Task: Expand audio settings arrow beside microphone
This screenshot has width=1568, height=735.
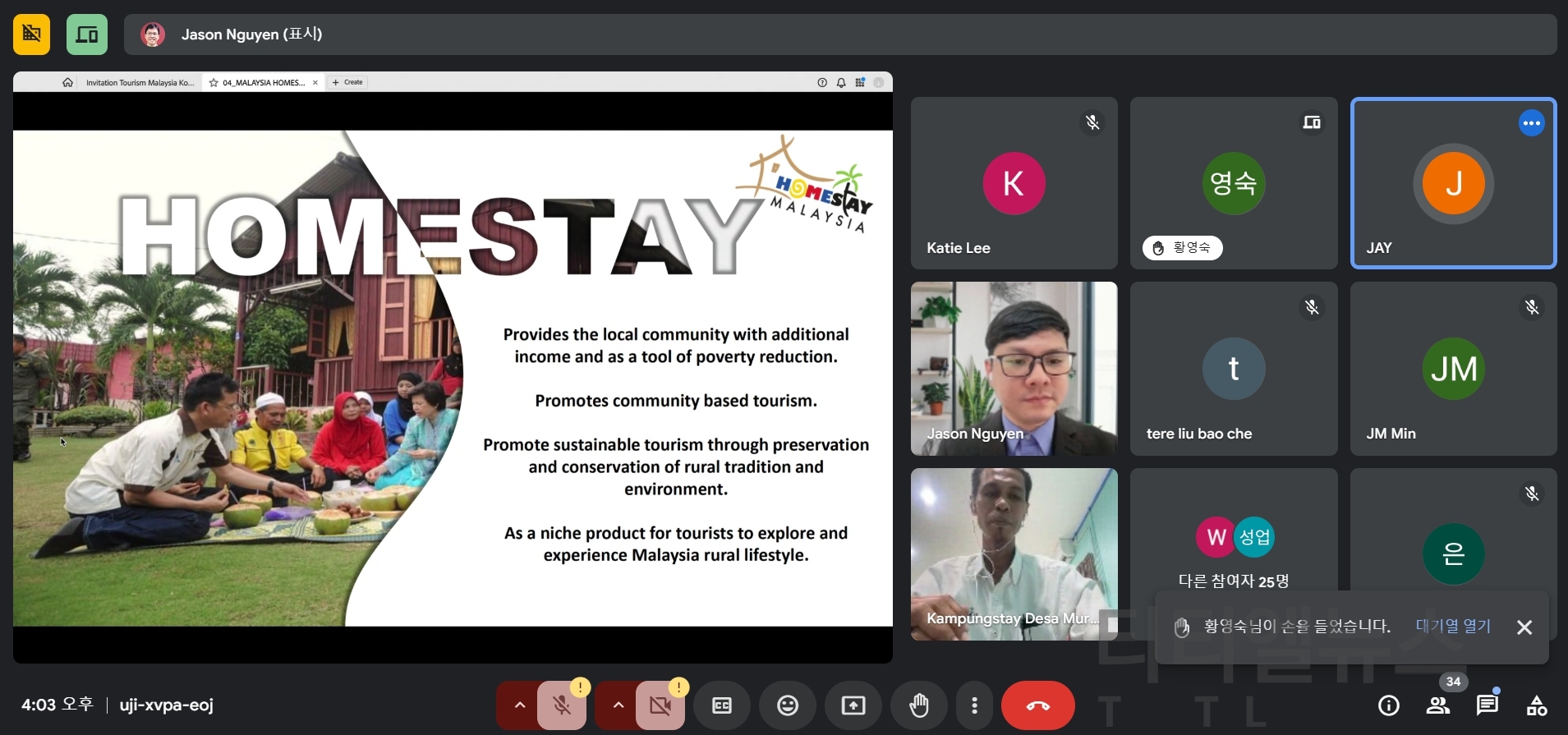Action: click(519, 705)
